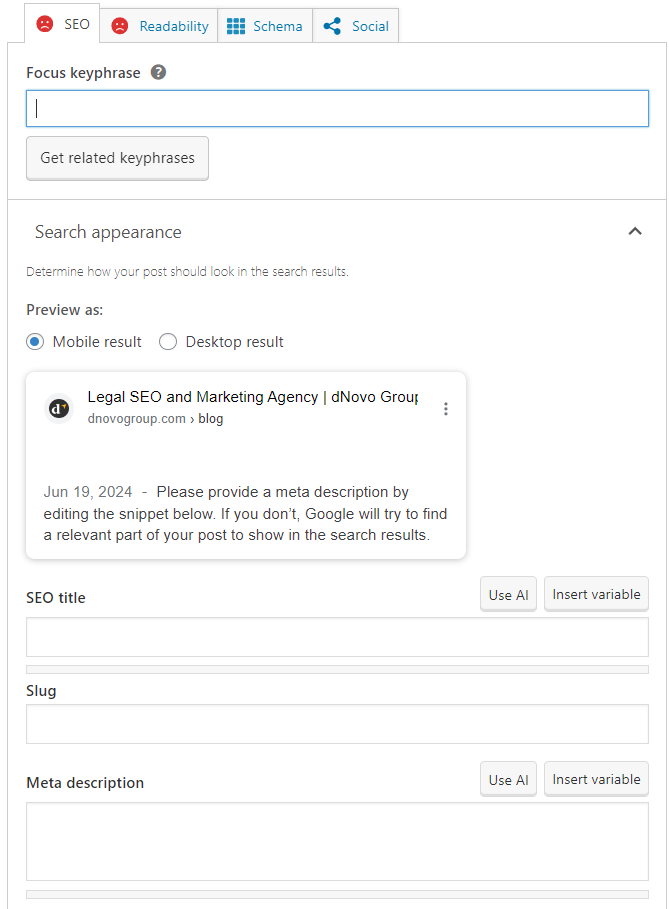The image size is (669, 909).
Task: Click the Social share icon
Action: point(330,26)
